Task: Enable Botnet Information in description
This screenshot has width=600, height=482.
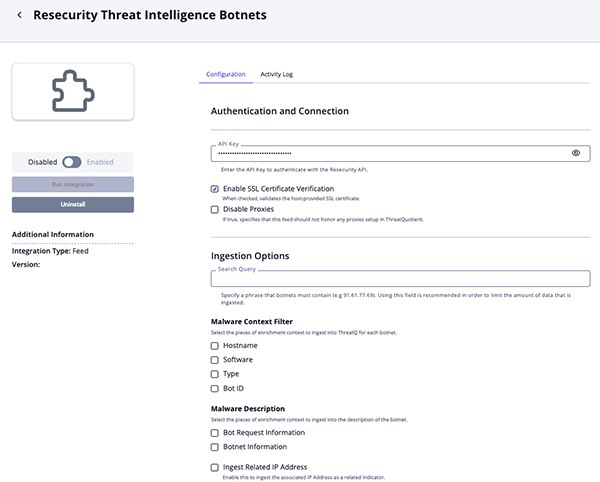Action: 215,447
